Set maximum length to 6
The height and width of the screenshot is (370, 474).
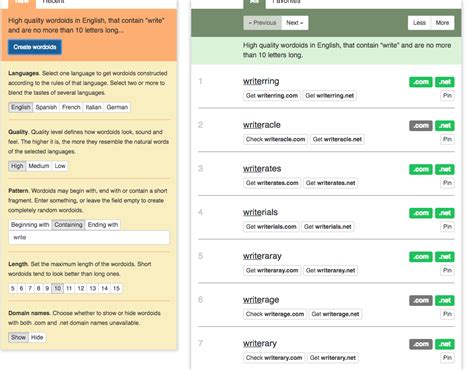[x=21, y=288]
